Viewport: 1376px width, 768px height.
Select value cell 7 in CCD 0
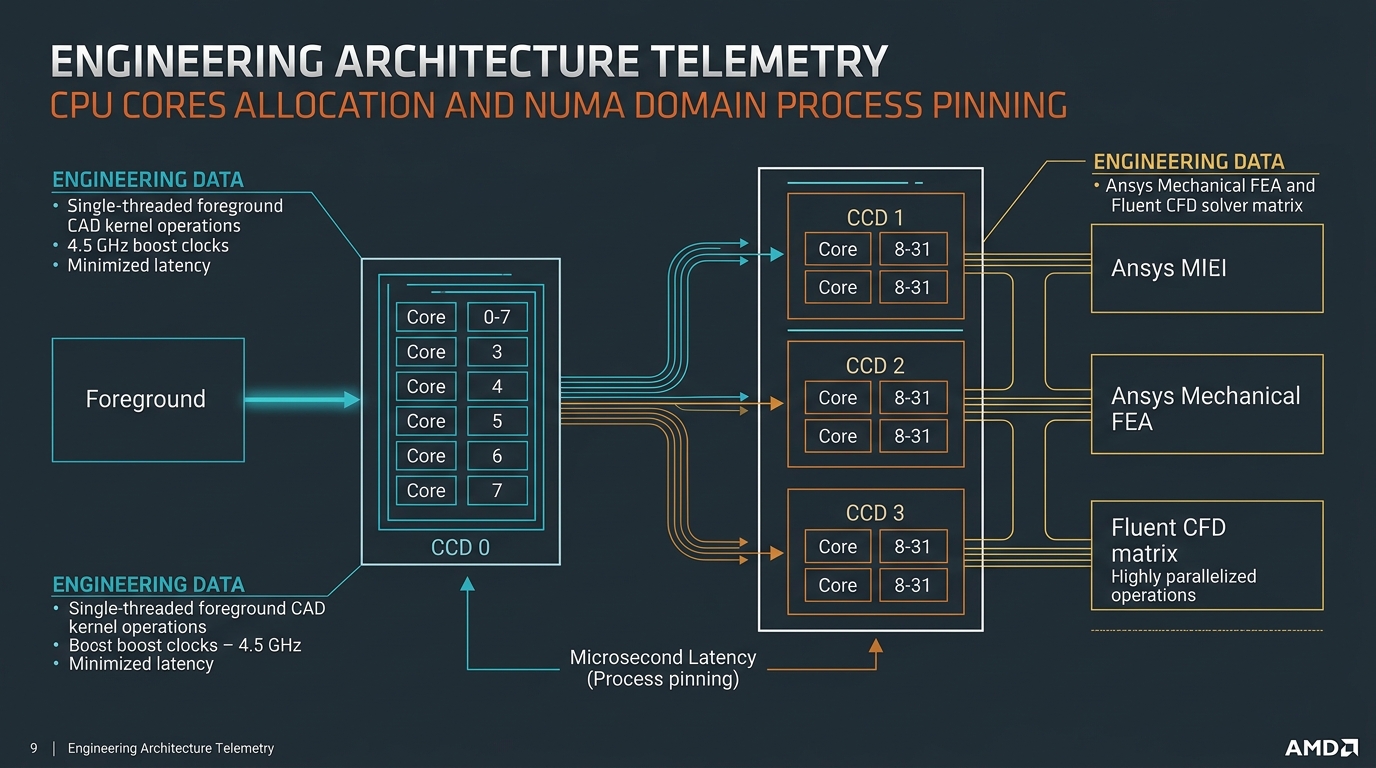497,490
